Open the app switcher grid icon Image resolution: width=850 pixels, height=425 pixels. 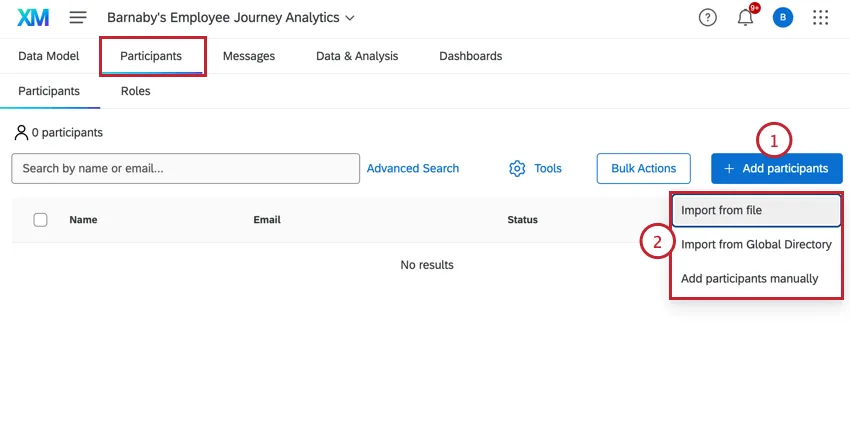coord(821,18)
